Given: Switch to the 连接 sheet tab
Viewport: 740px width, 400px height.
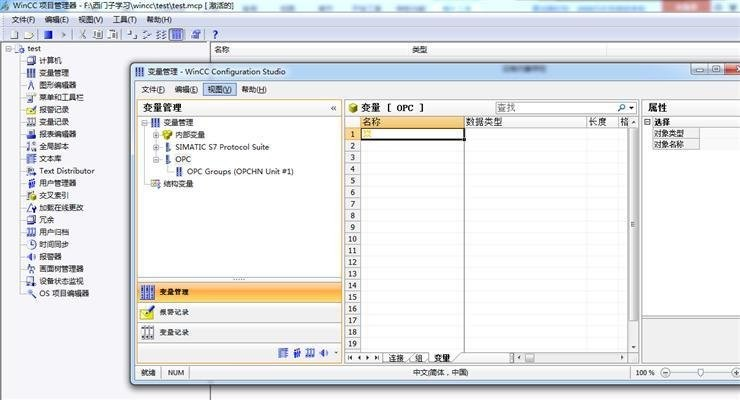Looking at the screenshot, I should point(396,358).
